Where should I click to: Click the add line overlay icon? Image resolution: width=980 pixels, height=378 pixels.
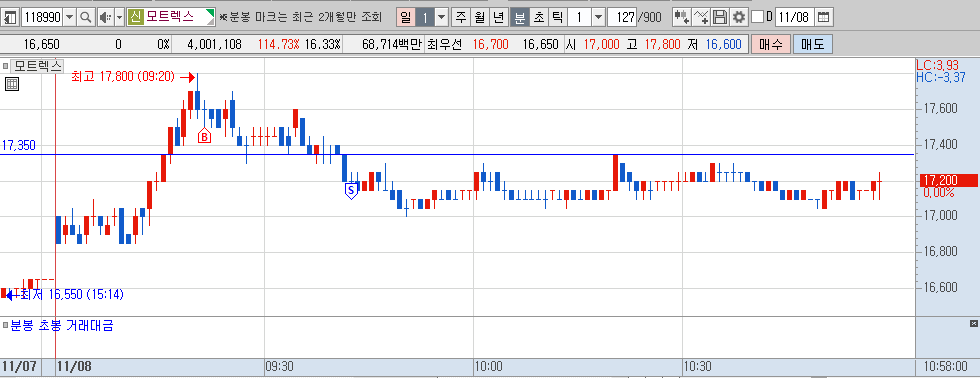coord(702,17)
